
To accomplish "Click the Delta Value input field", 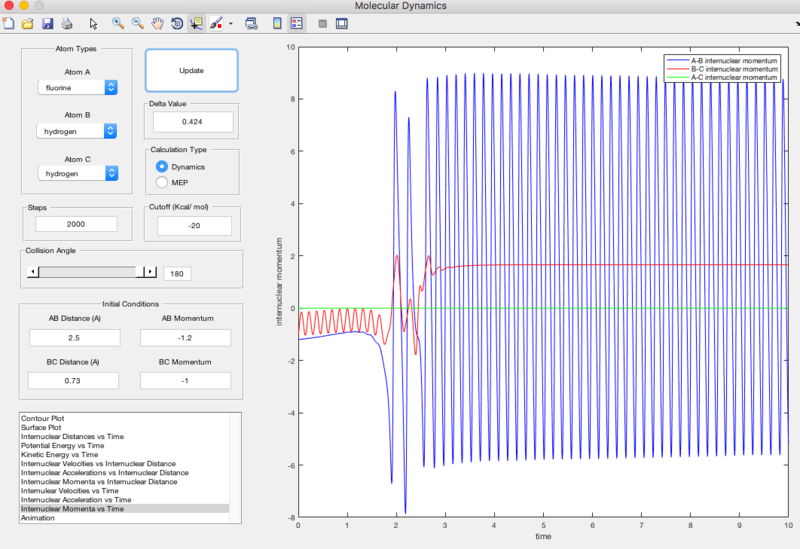I will (x=192, y=122).
